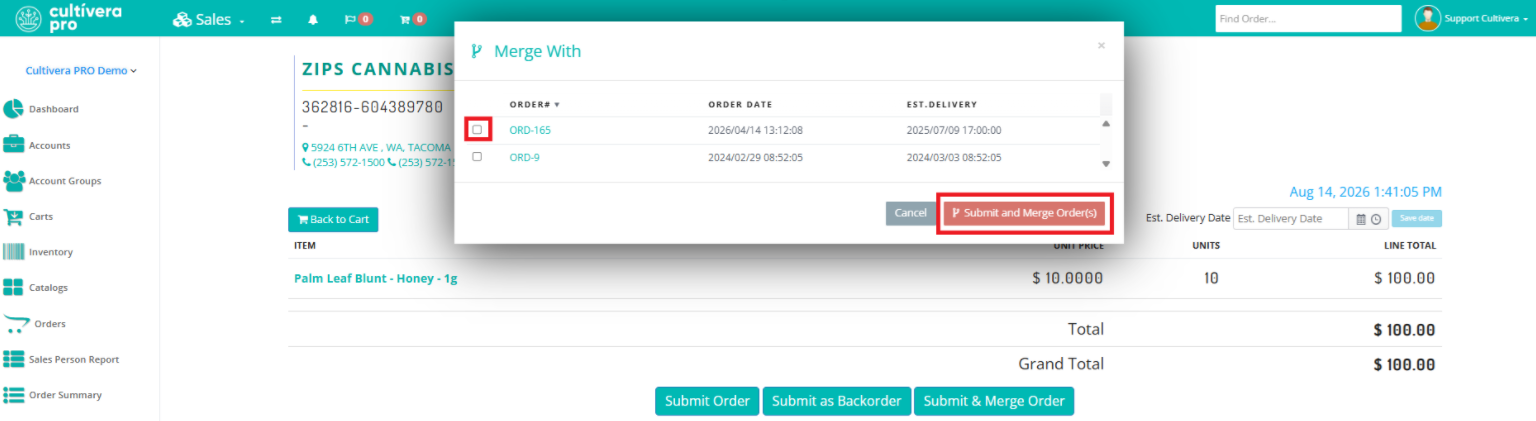Viewport: 1536px width, 421px height.
Task: Click the Inventory barcode icon
Action: click(x=13, y=252)
